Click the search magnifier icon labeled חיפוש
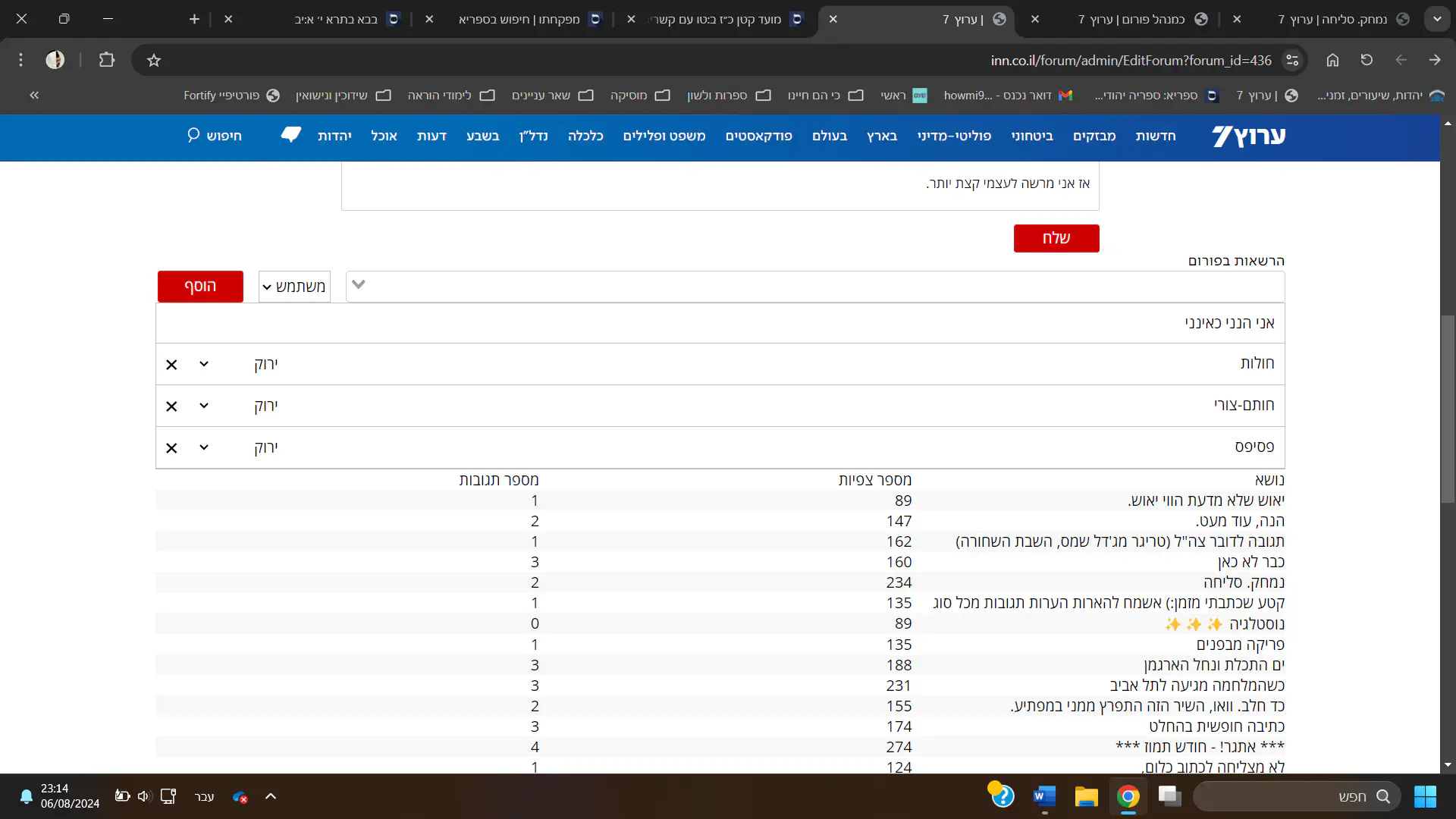This screenshot has width=1456, height=819. [193, 135]
